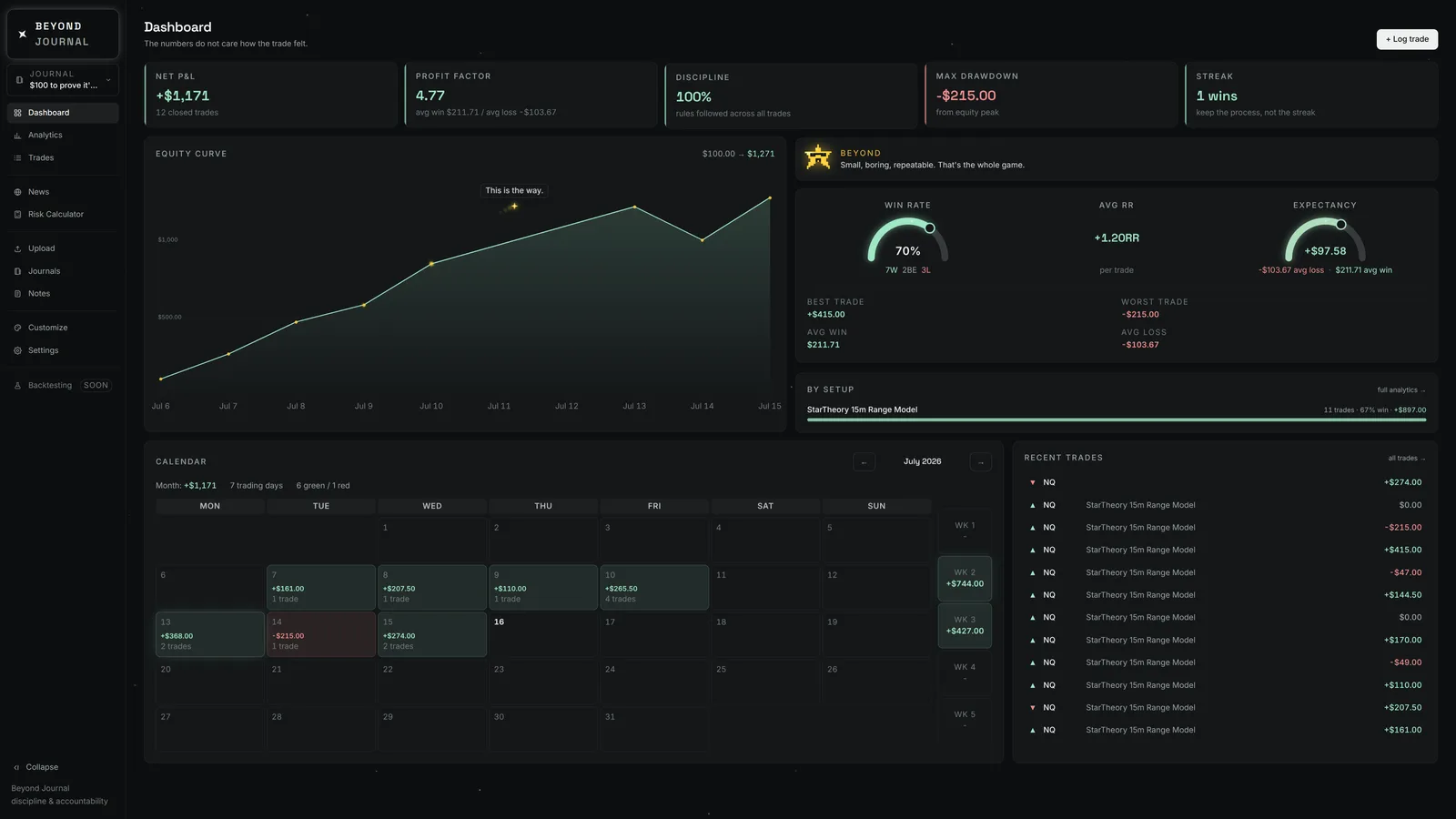This screenshot has height=819, width=1456.
Task: Click the Beyond Journal star logo
Action: click(x=23, y=34)
